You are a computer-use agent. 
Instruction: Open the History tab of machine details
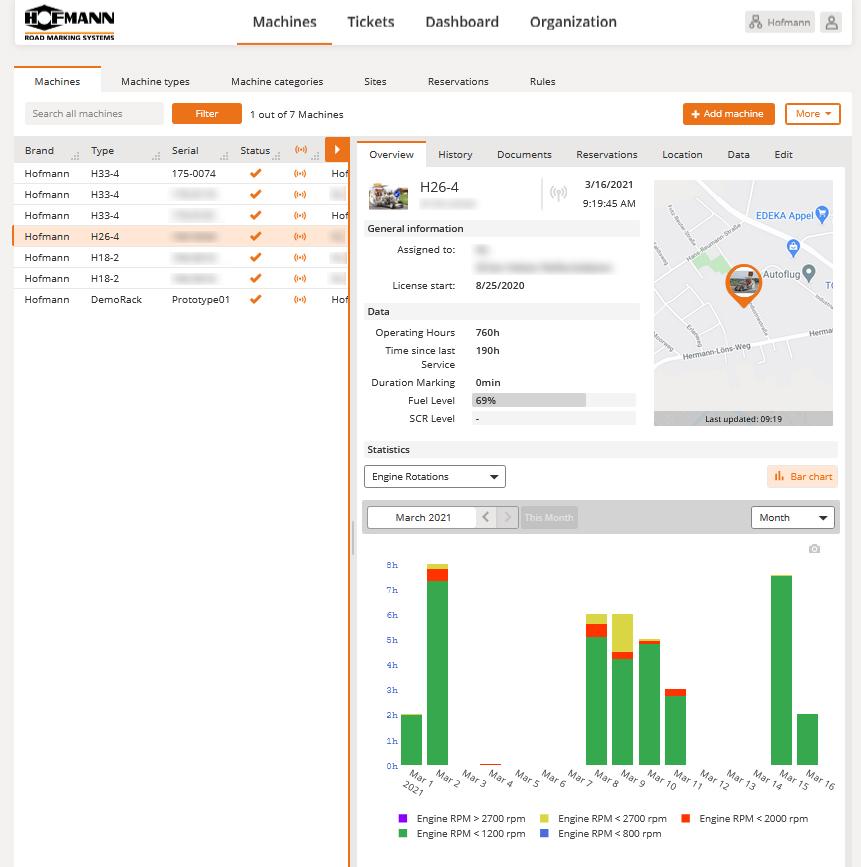455,154
